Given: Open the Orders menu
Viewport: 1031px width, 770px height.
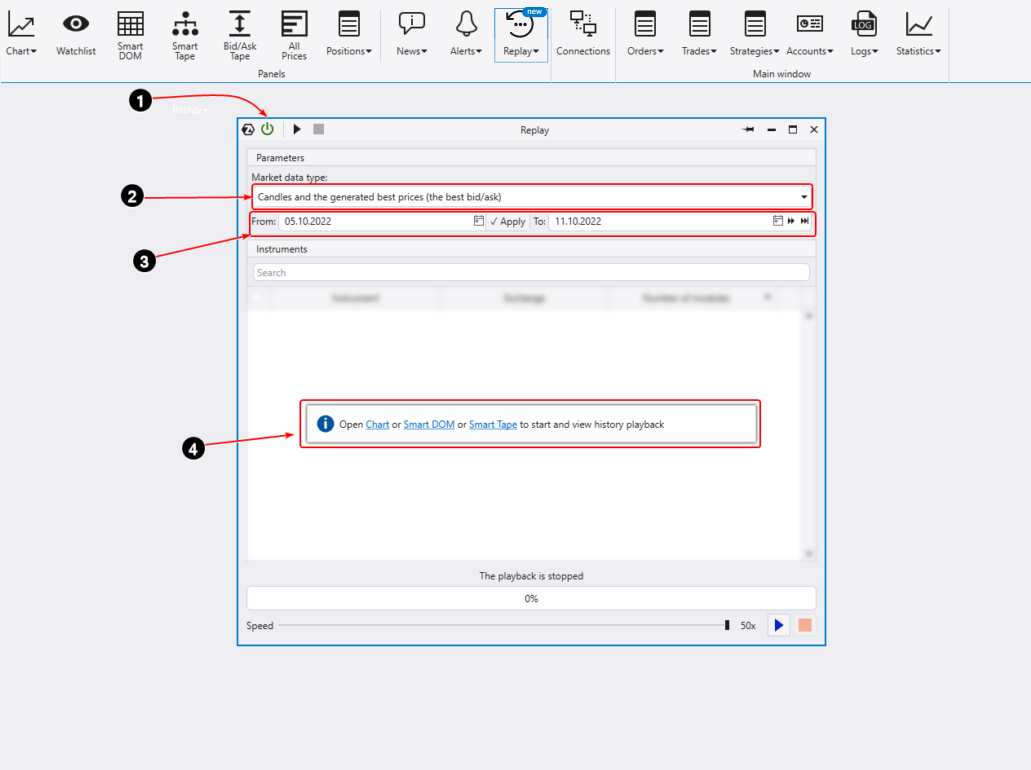Looking at the screenshot, I should pos(645,33).
